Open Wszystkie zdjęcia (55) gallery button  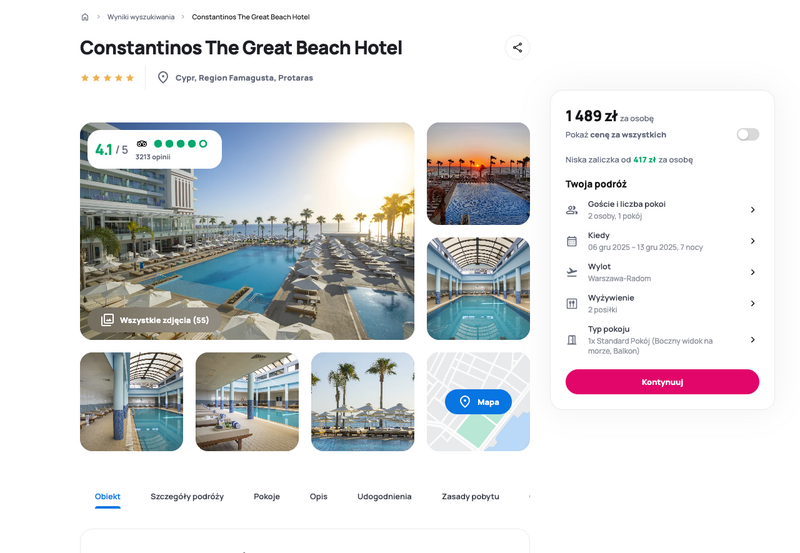tap(155, 320)
